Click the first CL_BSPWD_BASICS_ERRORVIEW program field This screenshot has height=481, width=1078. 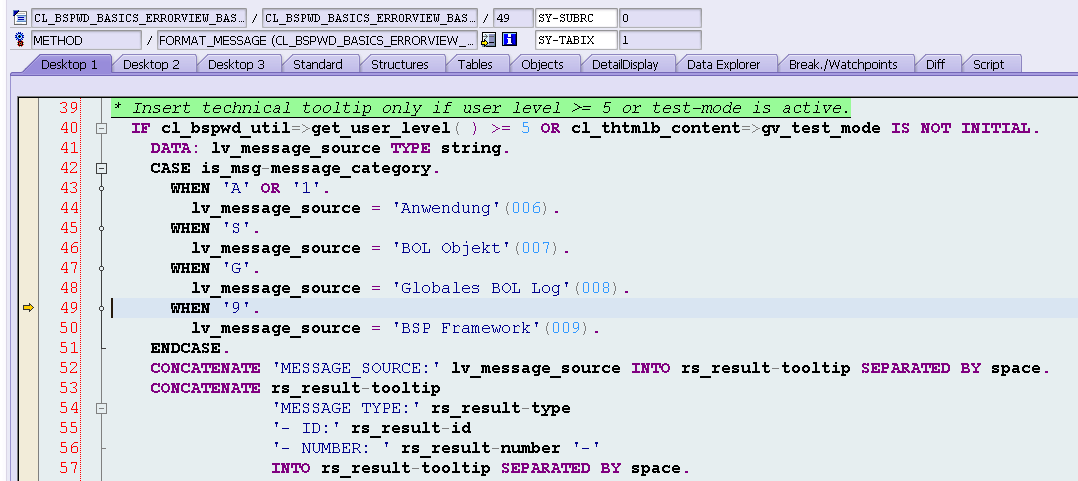[139, 18]
